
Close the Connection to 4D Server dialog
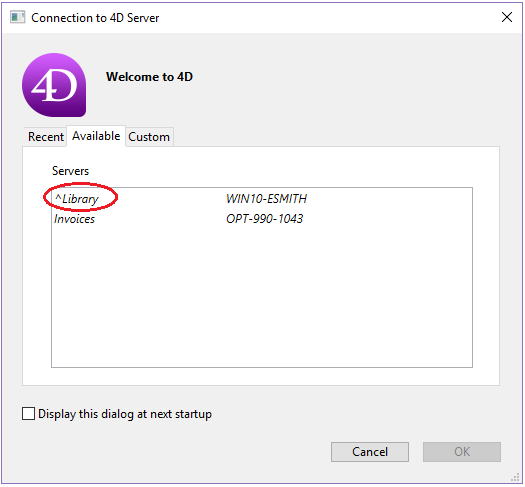point(507,17)
